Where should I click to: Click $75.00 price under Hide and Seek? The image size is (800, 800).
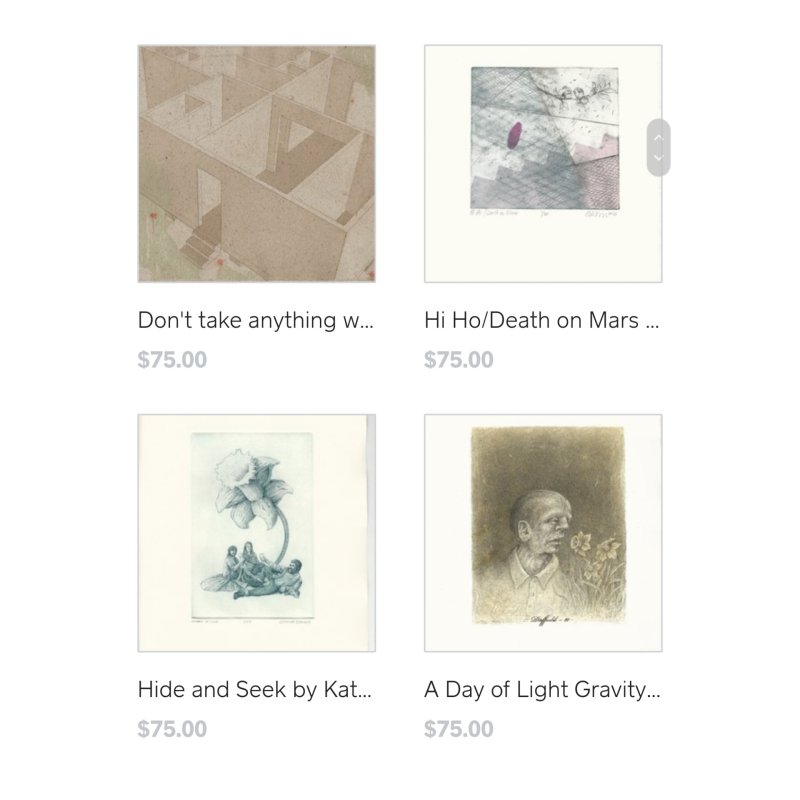(x=172, y=729)
